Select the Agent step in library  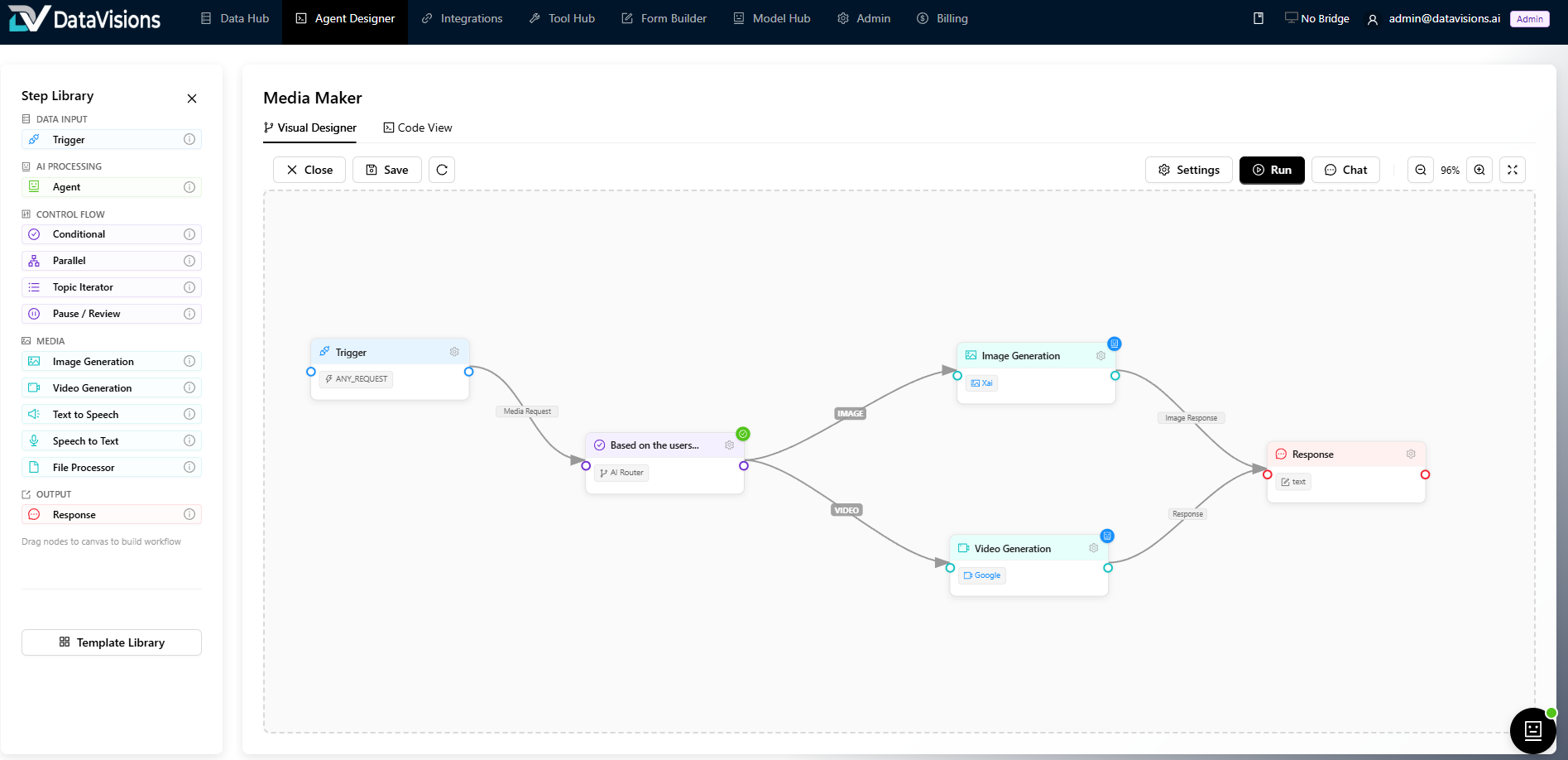tap(112, 187)
